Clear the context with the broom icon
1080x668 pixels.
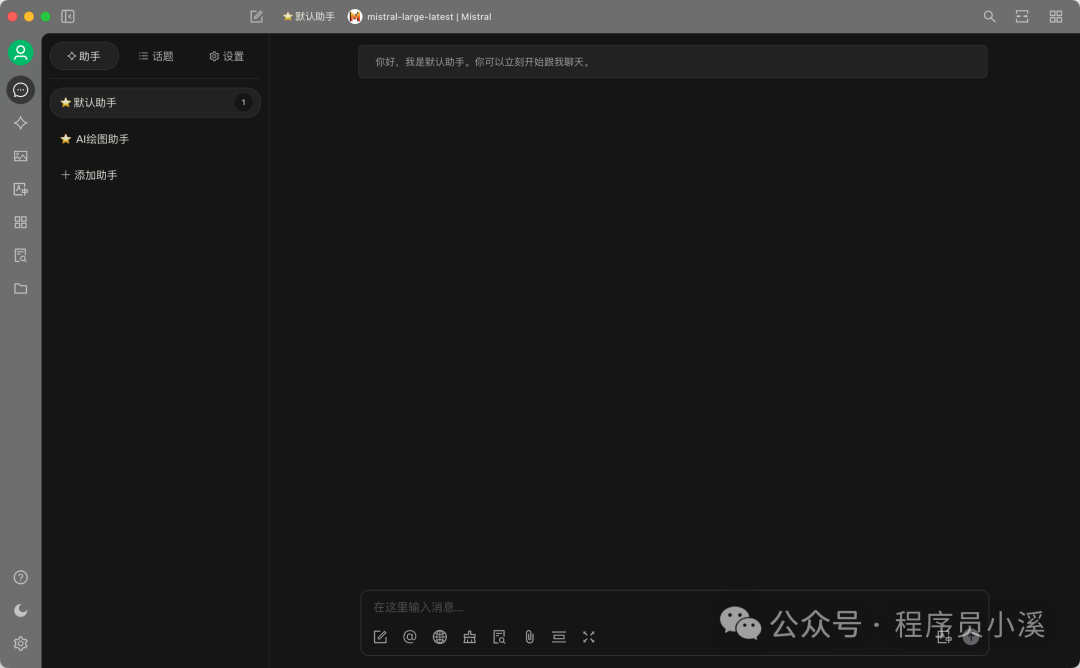[x=470, y=636]
